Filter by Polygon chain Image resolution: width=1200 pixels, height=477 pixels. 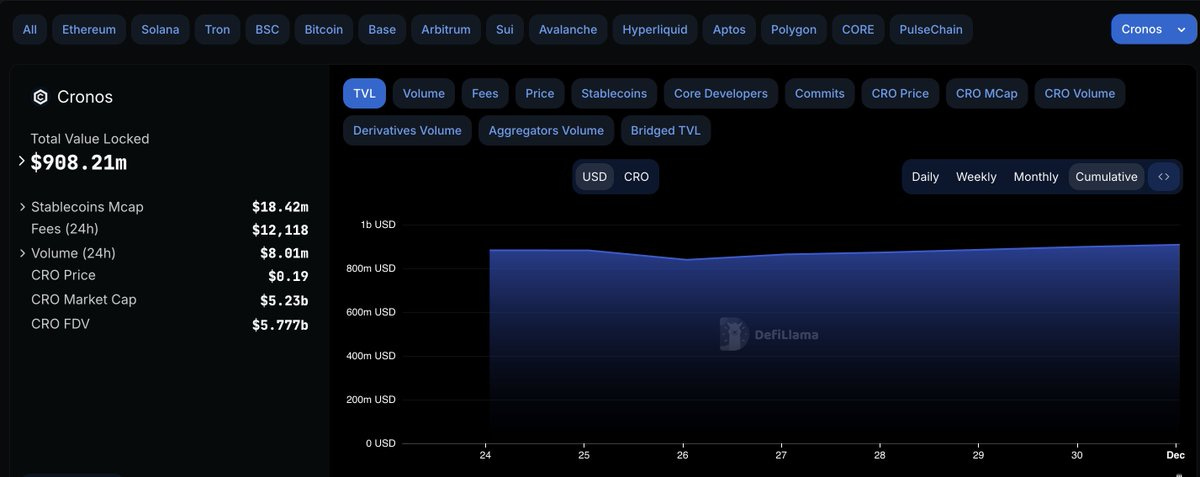point(794,29)
